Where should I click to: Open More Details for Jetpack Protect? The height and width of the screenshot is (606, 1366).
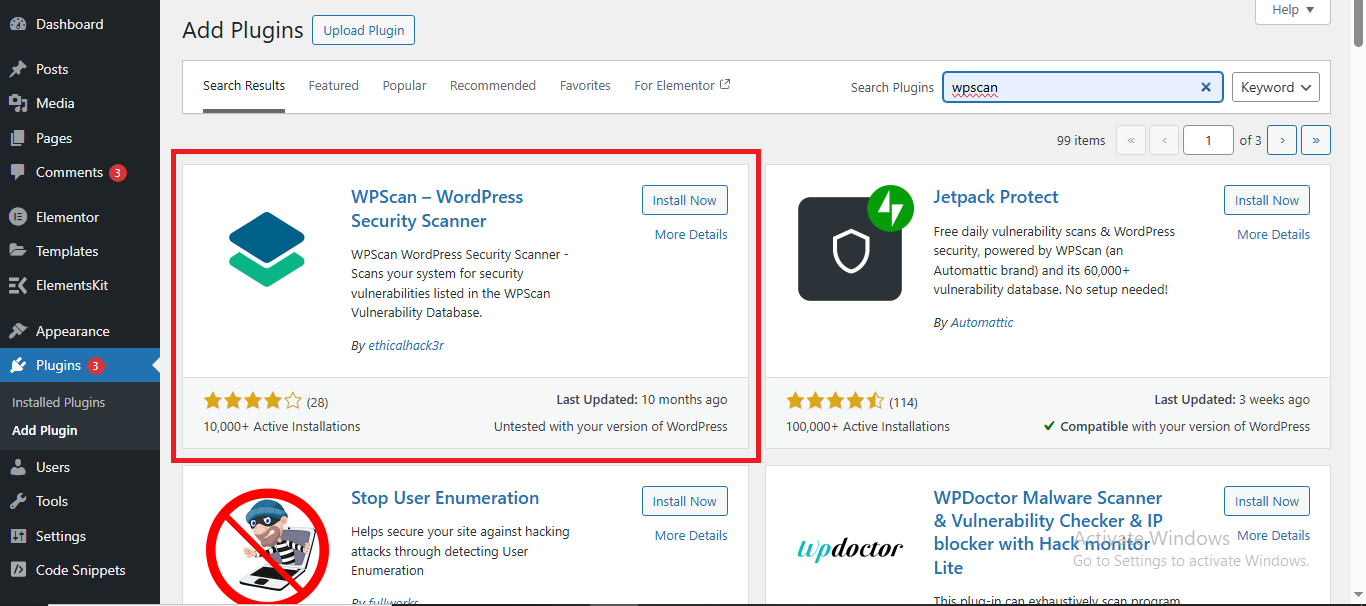[x=1273, y=234]
